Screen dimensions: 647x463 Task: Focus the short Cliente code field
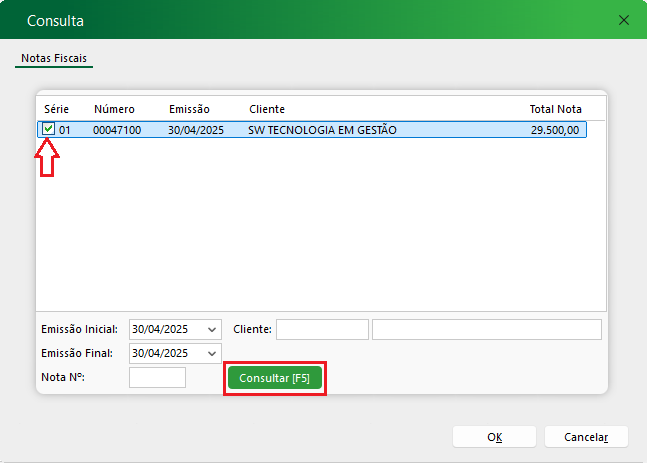(322, 330)
